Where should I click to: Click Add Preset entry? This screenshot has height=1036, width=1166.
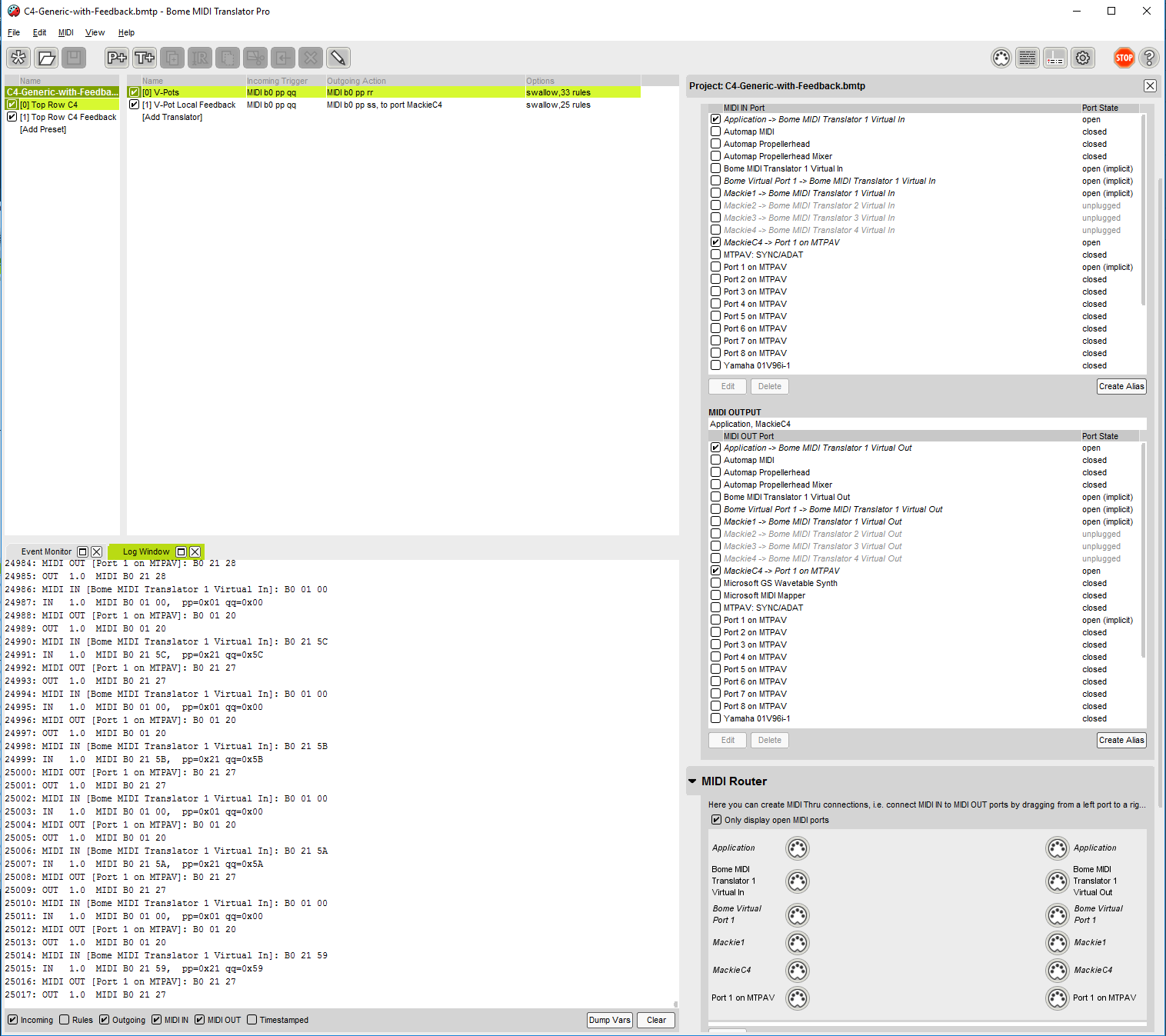coord(43,129)
